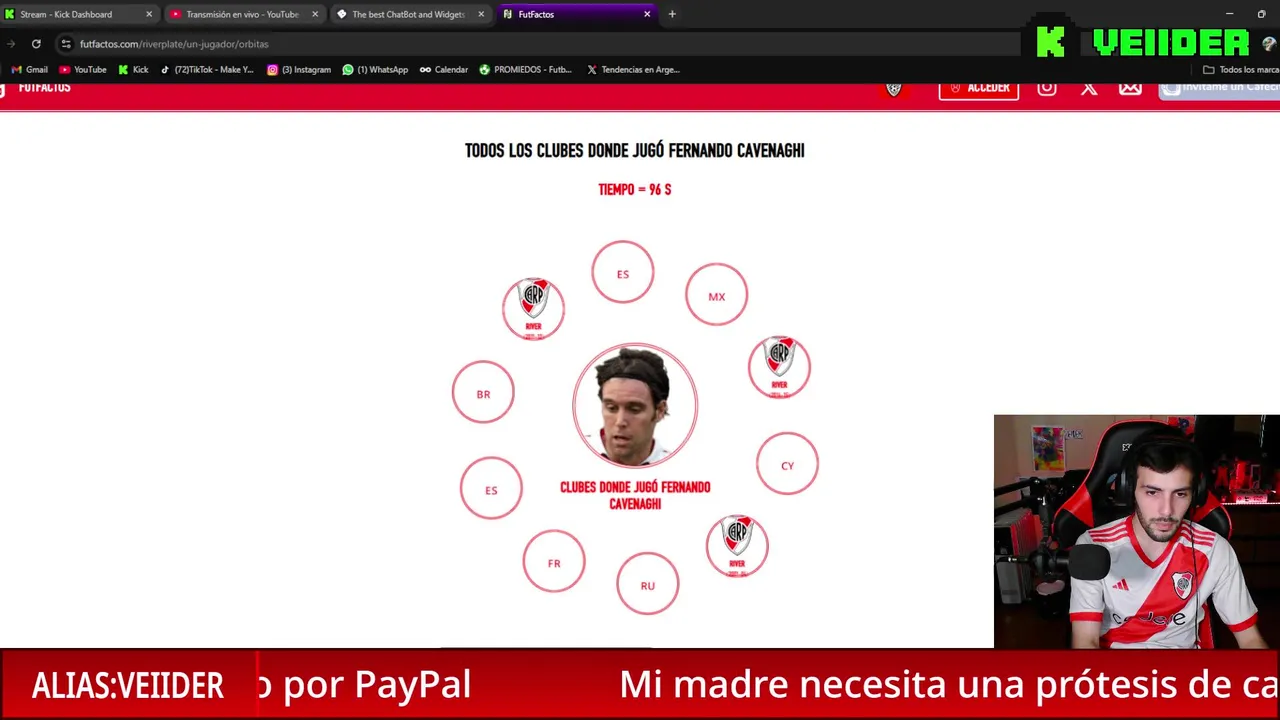Select River badge circle between CY and RU
The height and width of the screenshot is (720, 1280).
737,546
